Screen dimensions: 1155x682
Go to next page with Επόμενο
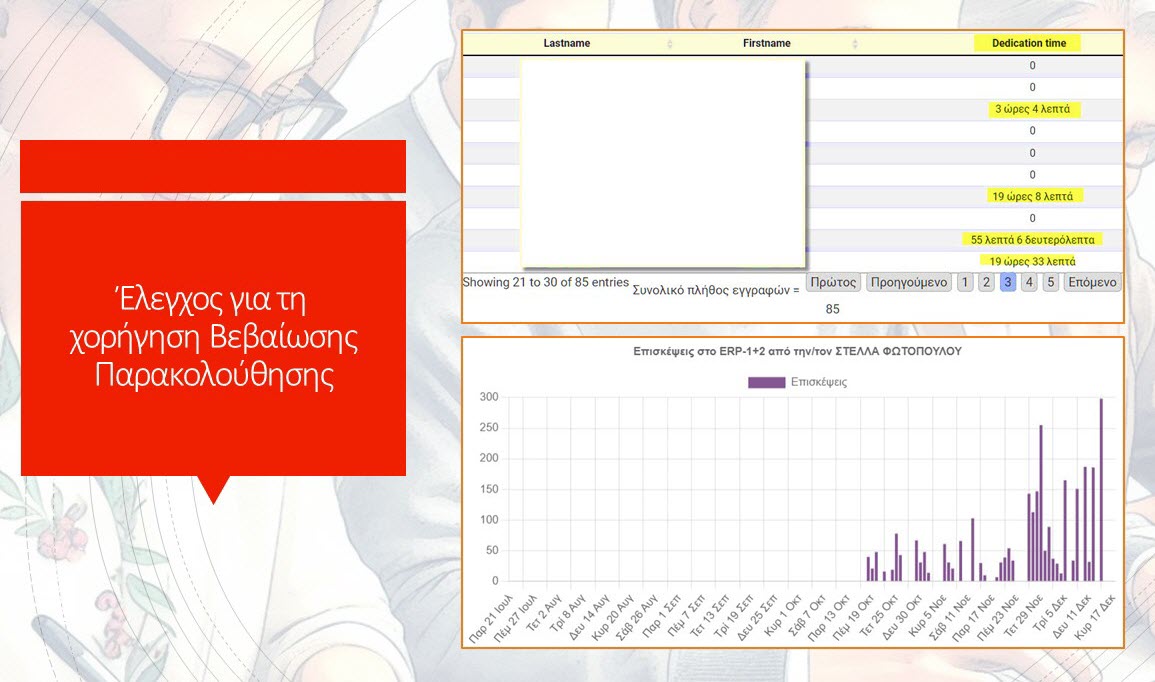tap(1092, 282)
